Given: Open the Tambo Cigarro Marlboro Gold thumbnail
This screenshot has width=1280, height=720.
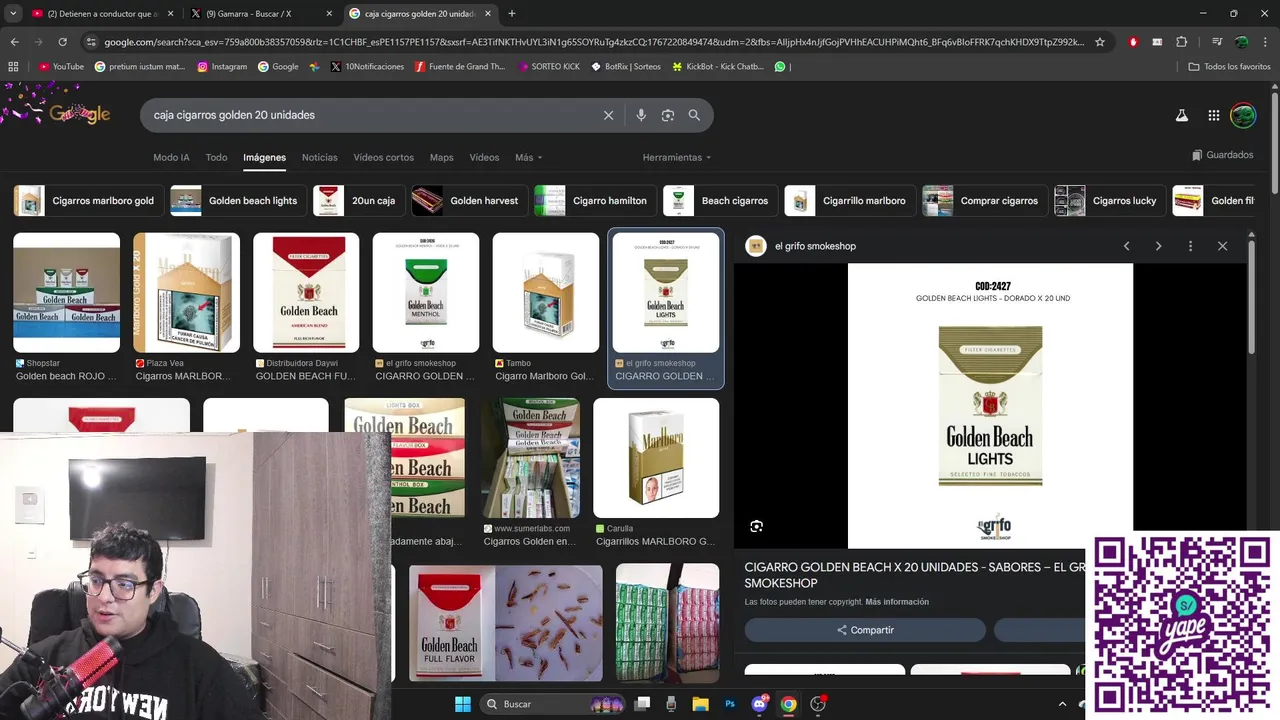Looking at the screenshot, I should click(x=546, y=293).
